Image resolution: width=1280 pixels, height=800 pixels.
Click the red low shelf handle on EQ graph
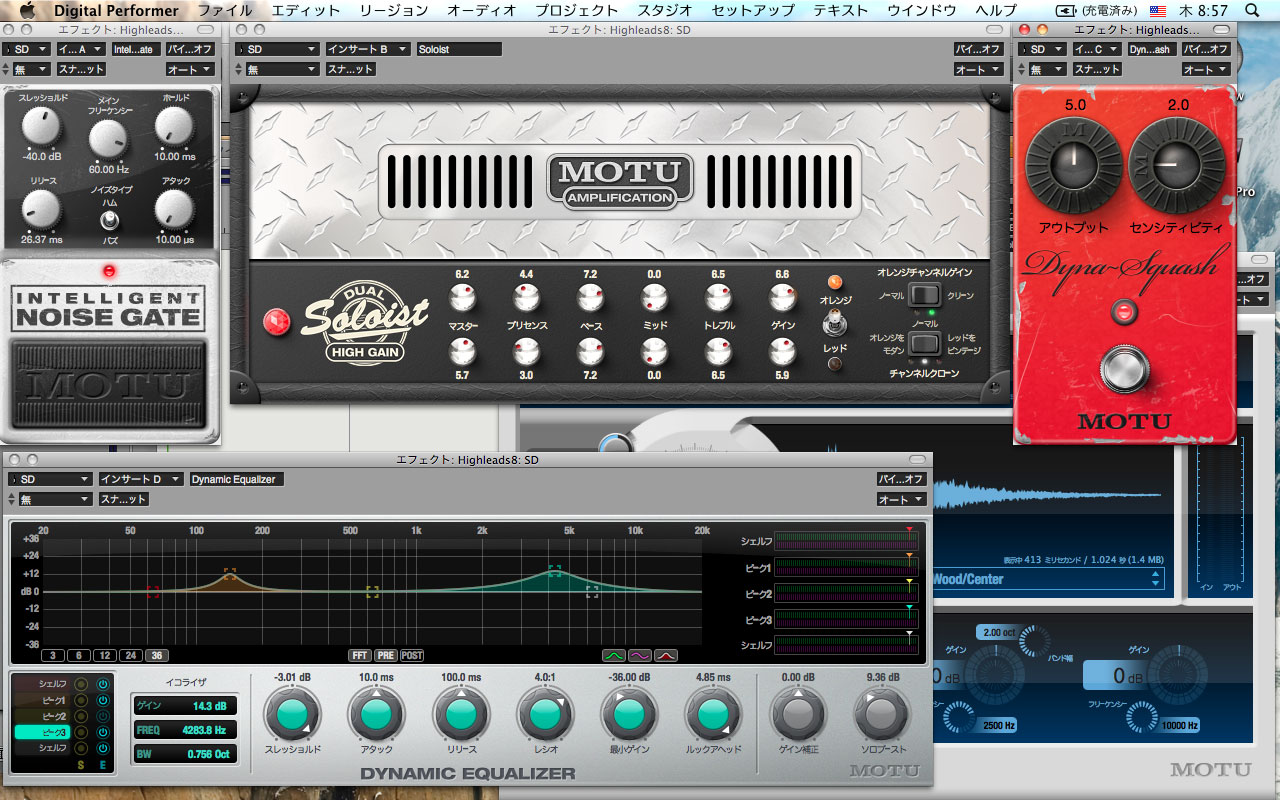pos(153,592)
